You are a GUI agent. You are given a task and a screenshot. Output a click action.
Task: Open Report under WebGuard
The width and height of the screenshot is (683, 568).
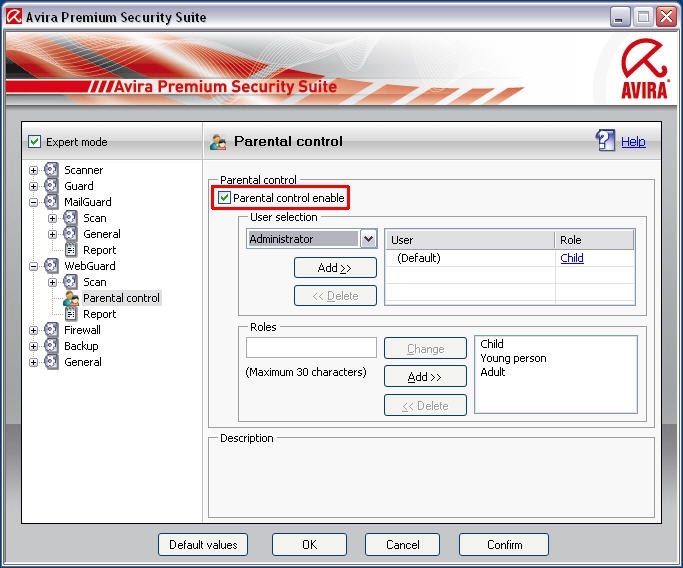pos(100,314)
